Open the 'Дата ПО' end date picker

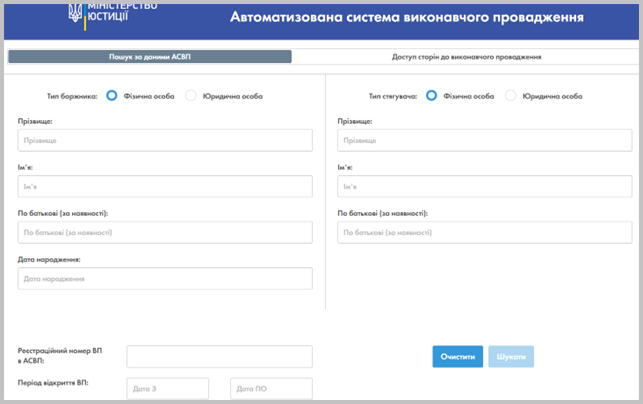click(271, 388)
